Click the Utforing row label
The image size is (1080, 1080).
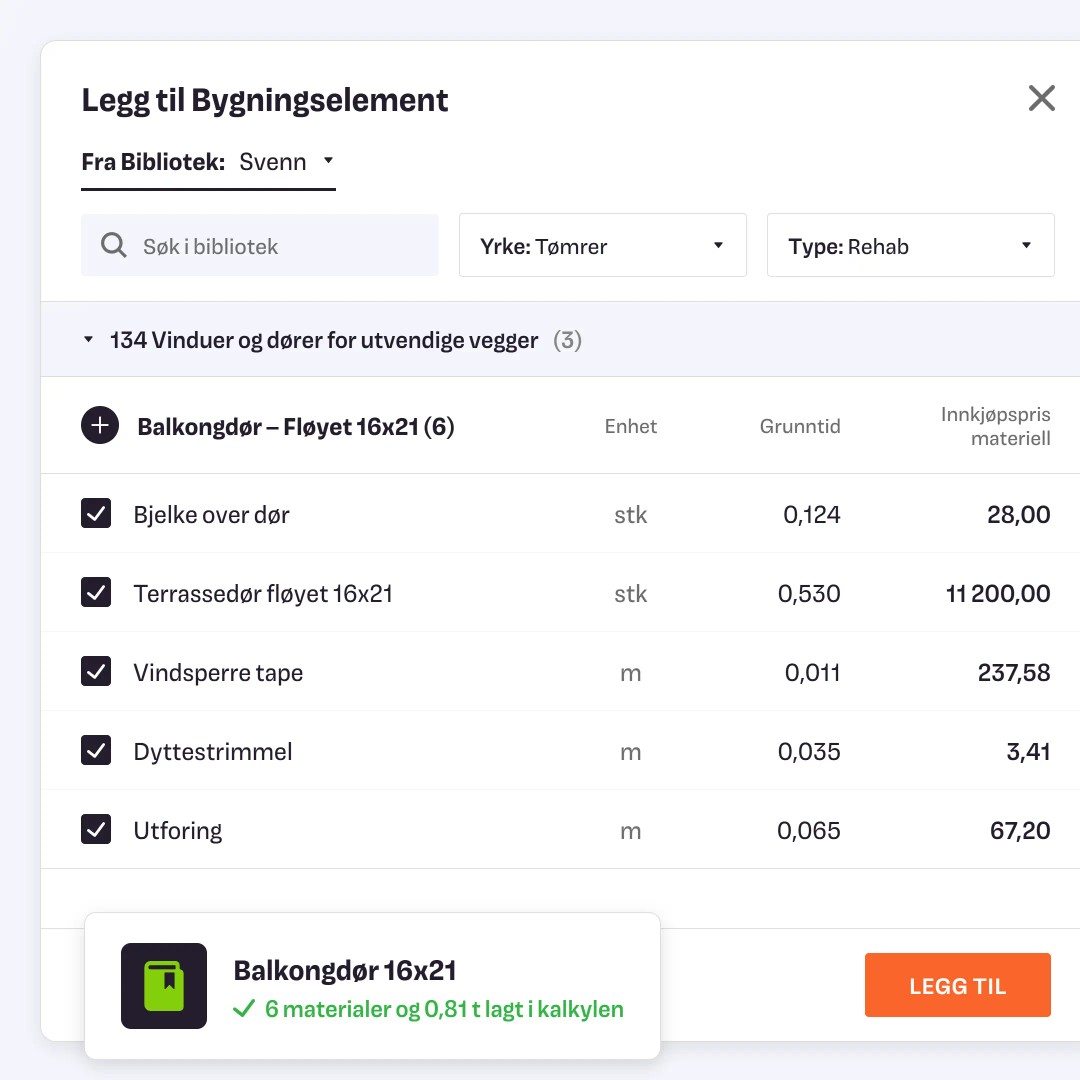tap(178, 831)
